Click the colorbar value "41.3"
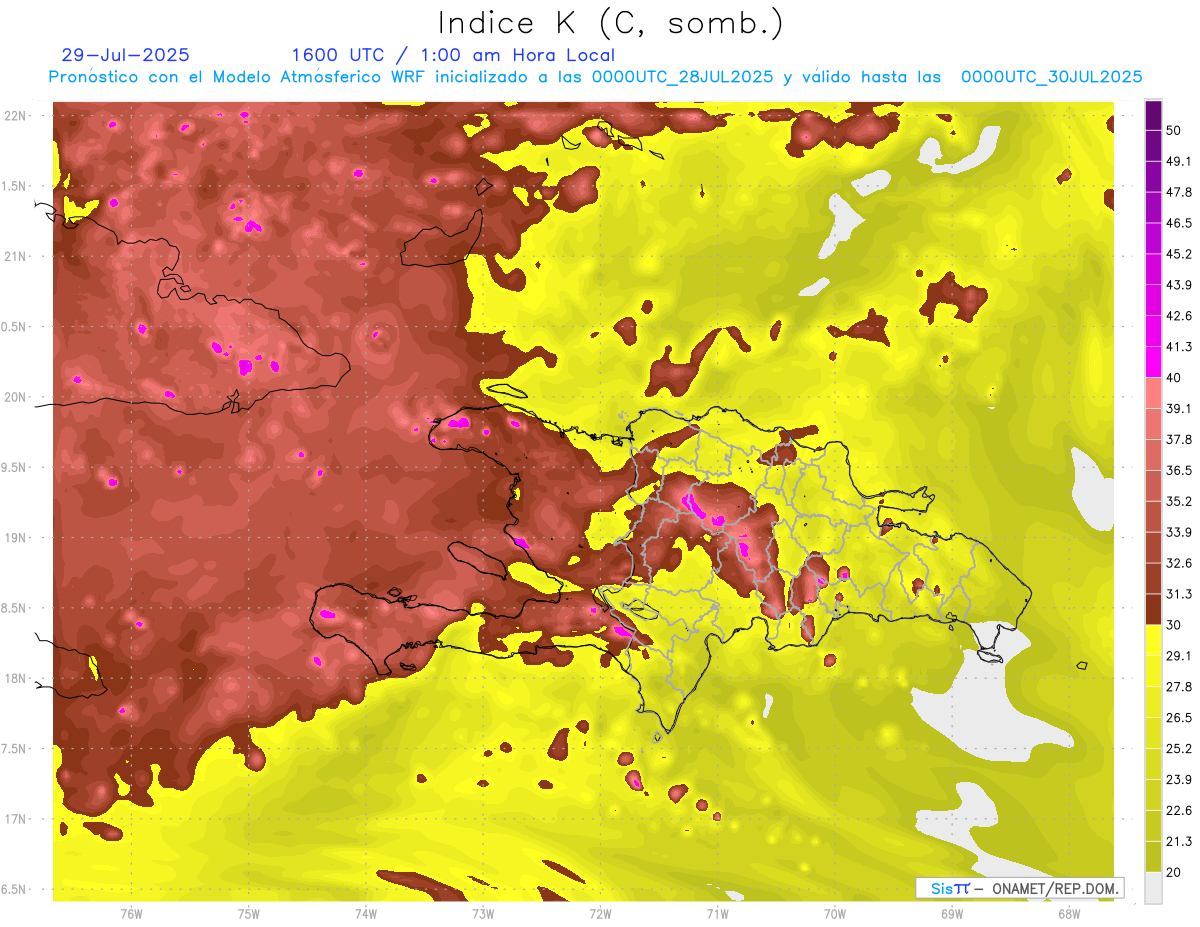1200x927 pixels. tap(1179, 347)
